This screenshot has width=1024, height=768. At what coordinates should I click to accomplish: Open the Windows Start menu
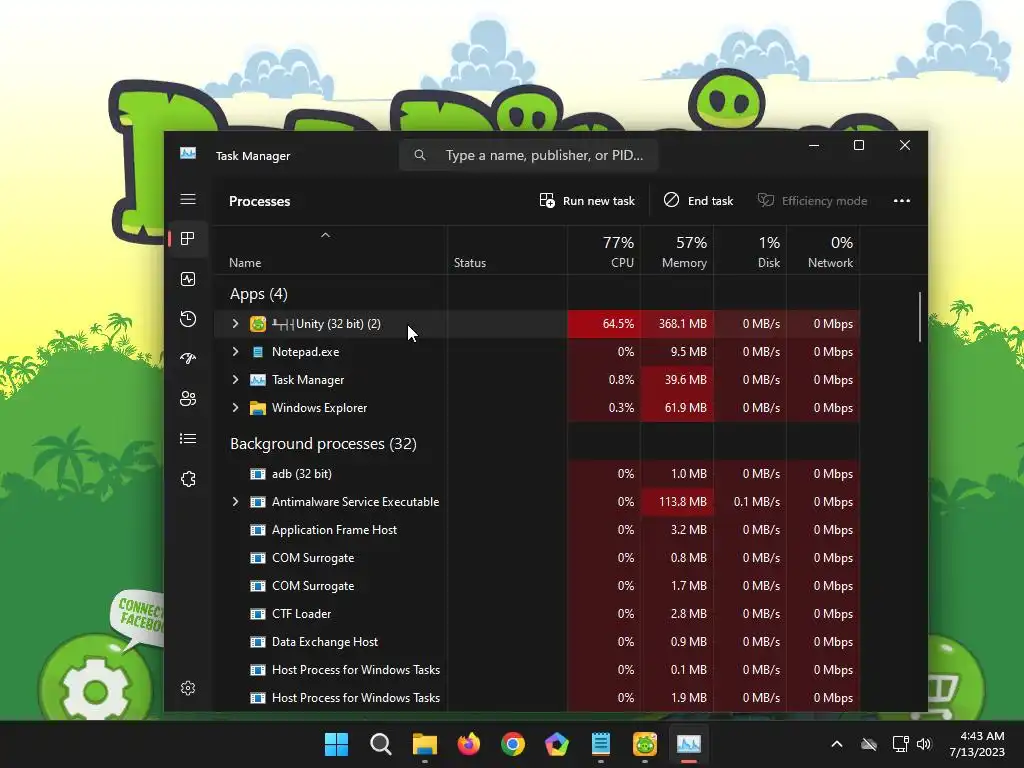click(x=336, y=744)
